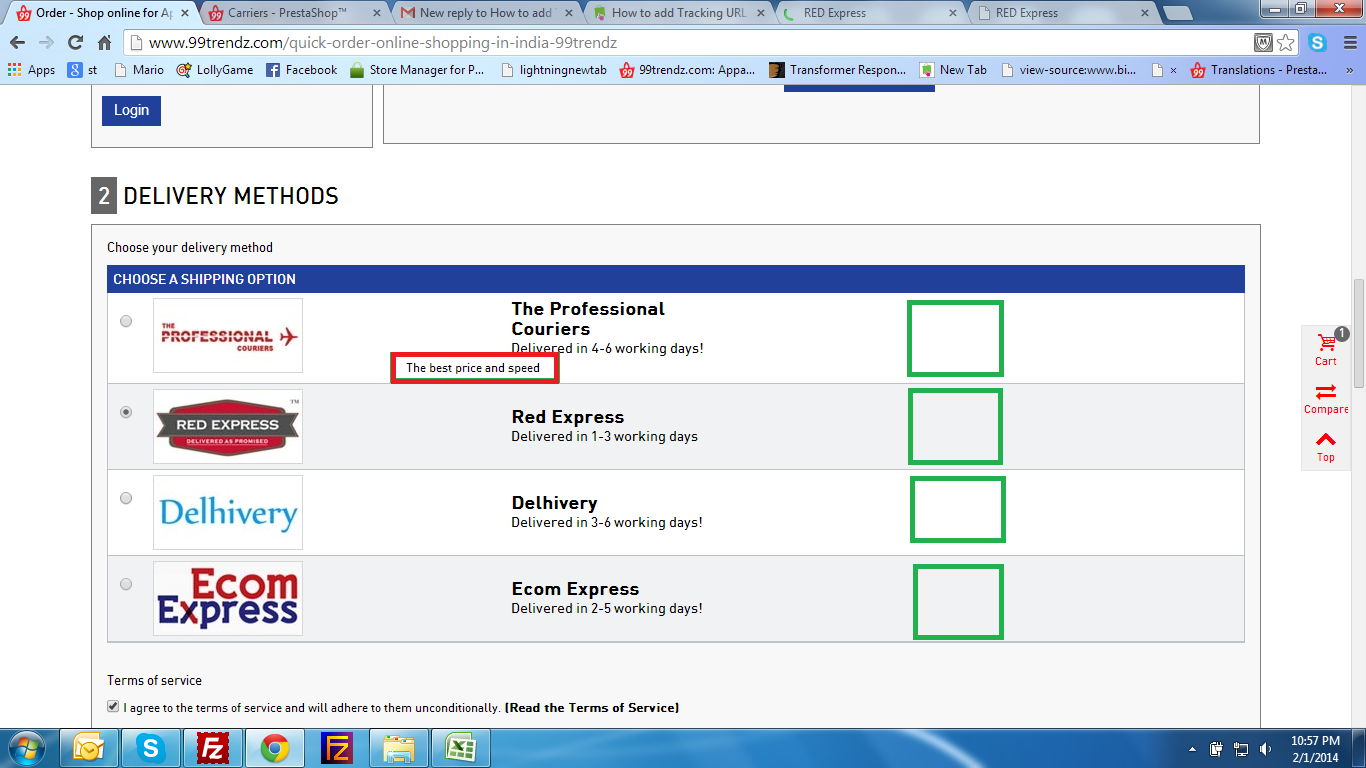Open the Apps bookmarks shortcut
The image size is (1366, 768).
tap(32, 70)
